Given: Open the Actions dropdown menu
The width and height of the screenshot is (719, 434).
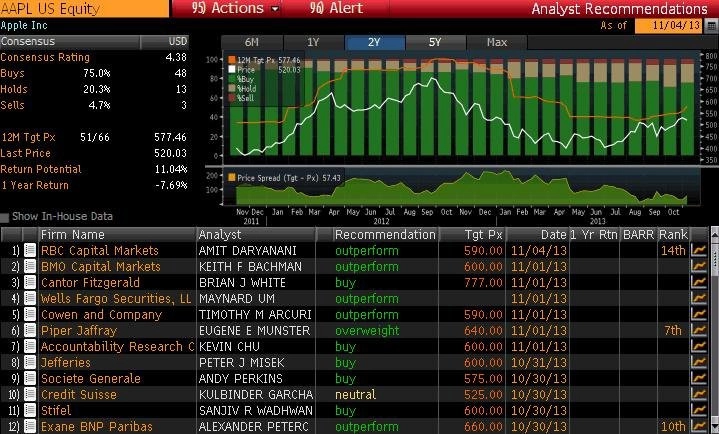Looking at the screenshot, I should [236, 8].
